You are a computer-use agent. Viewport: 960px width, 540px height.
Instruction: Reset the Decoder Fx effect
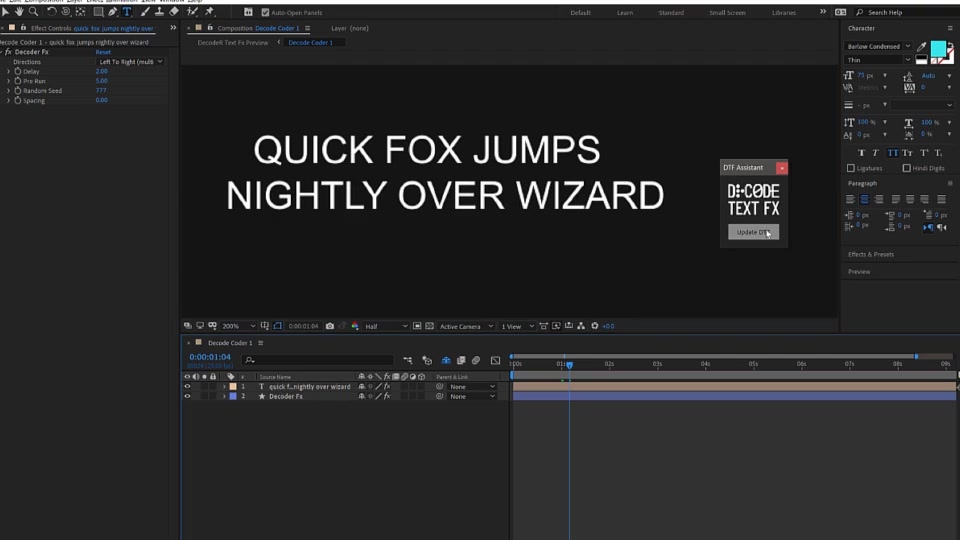click(x=103, y=52)
